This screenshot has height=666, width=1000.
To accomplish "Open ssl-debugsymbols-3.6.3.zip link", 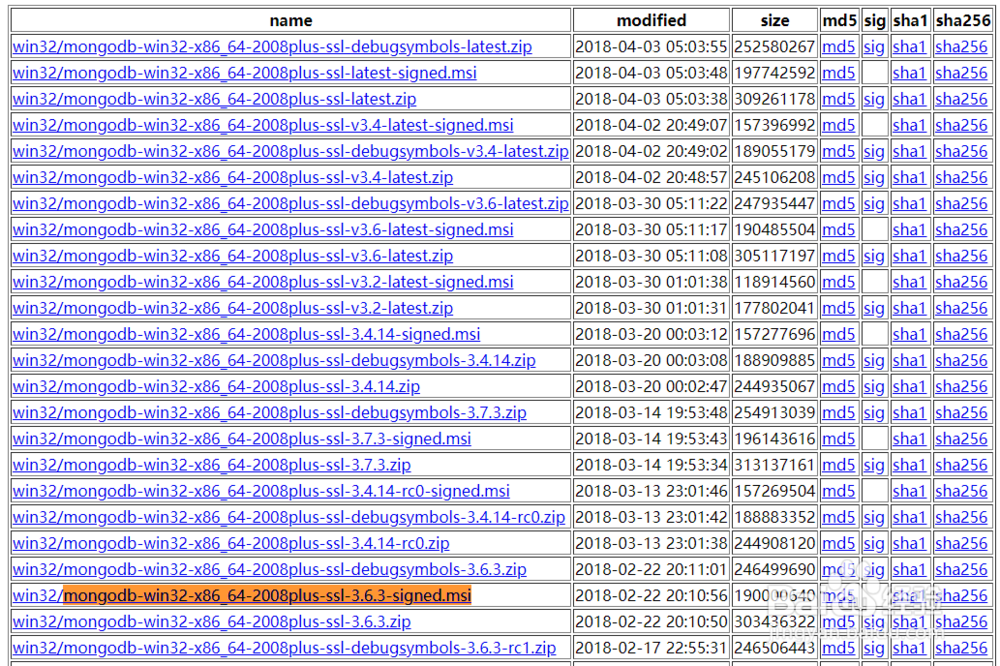I will (x=269, y=570).
